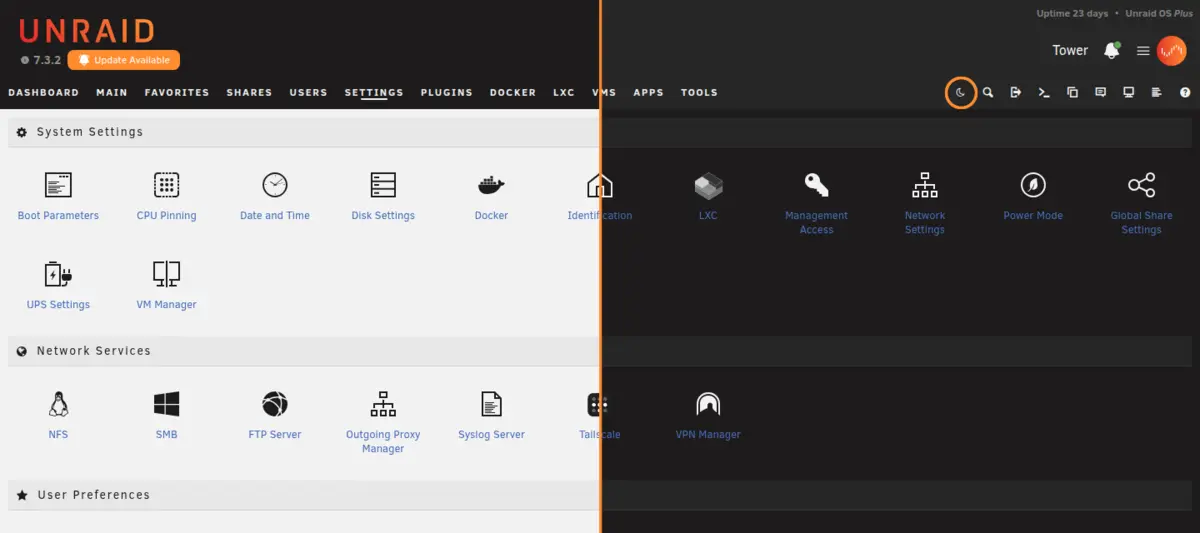Open the LXC menu in navigation bar
Screen dimensions: 1200x533
pos(564,92)
